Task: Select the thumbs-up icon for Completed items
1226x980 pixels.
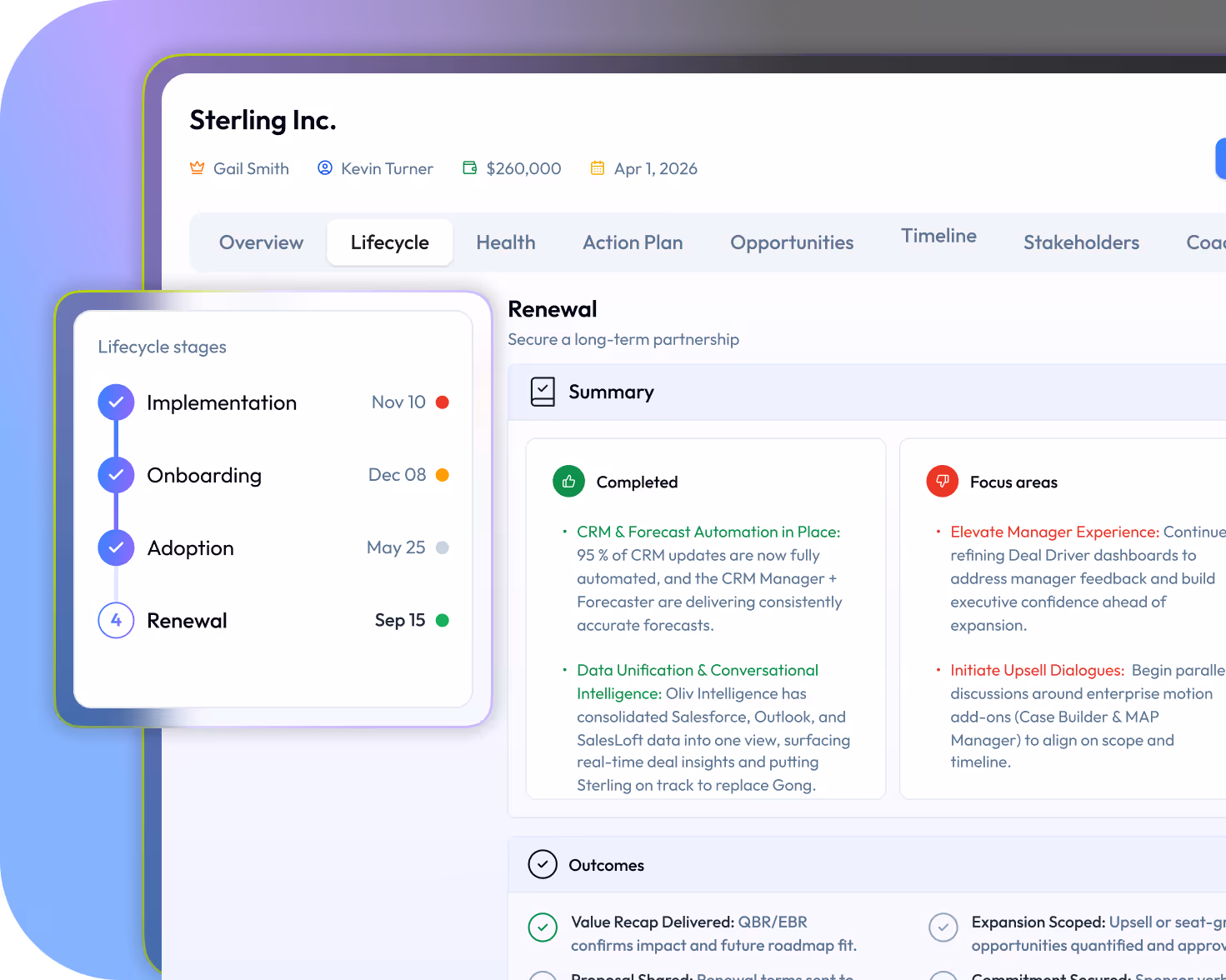Action: (568, 481)
